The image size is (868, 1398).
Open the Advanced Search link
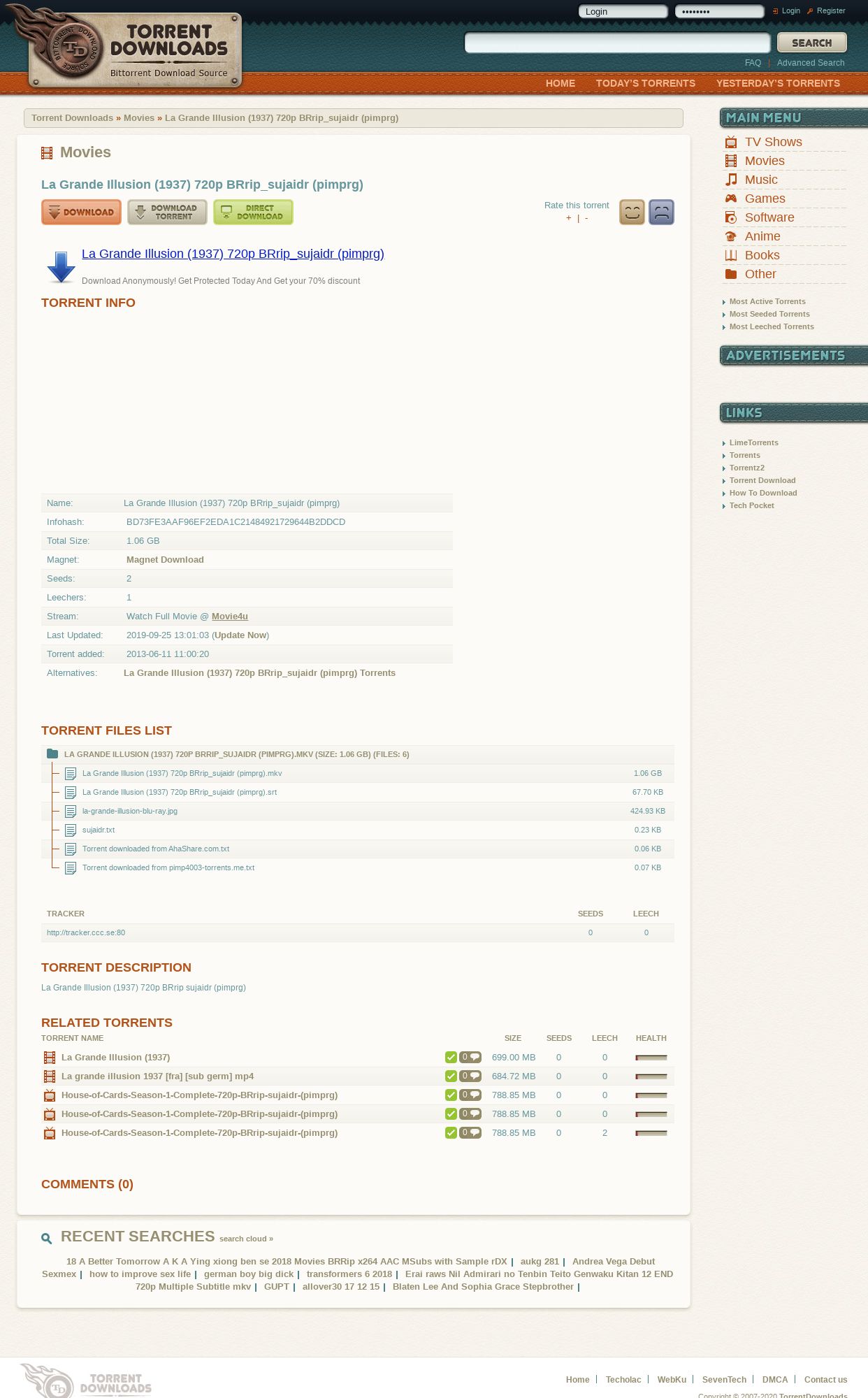(x=811, y=63)
